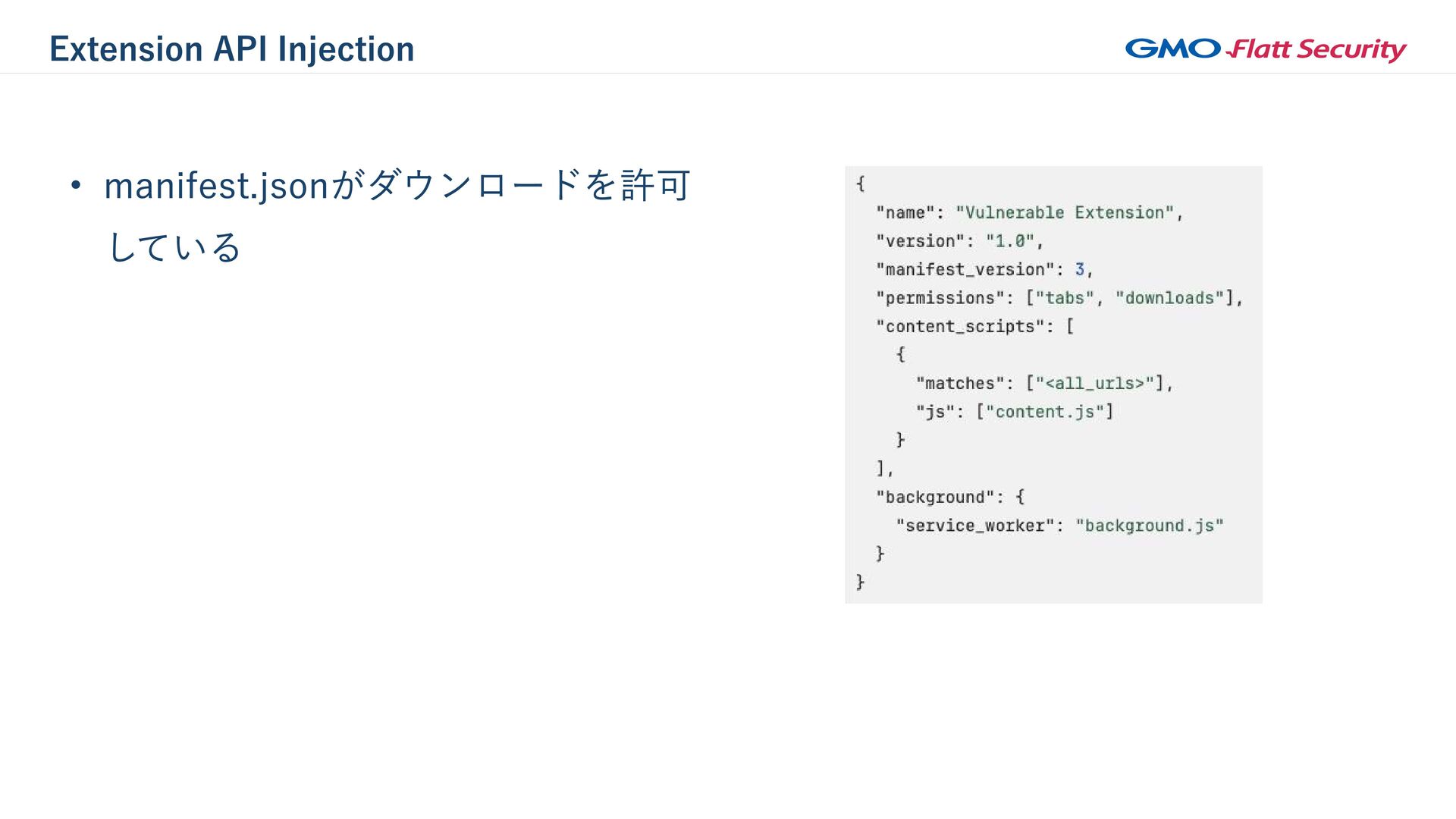
Task: Click the "service_worker" key
Action: [x=974, y=526]
